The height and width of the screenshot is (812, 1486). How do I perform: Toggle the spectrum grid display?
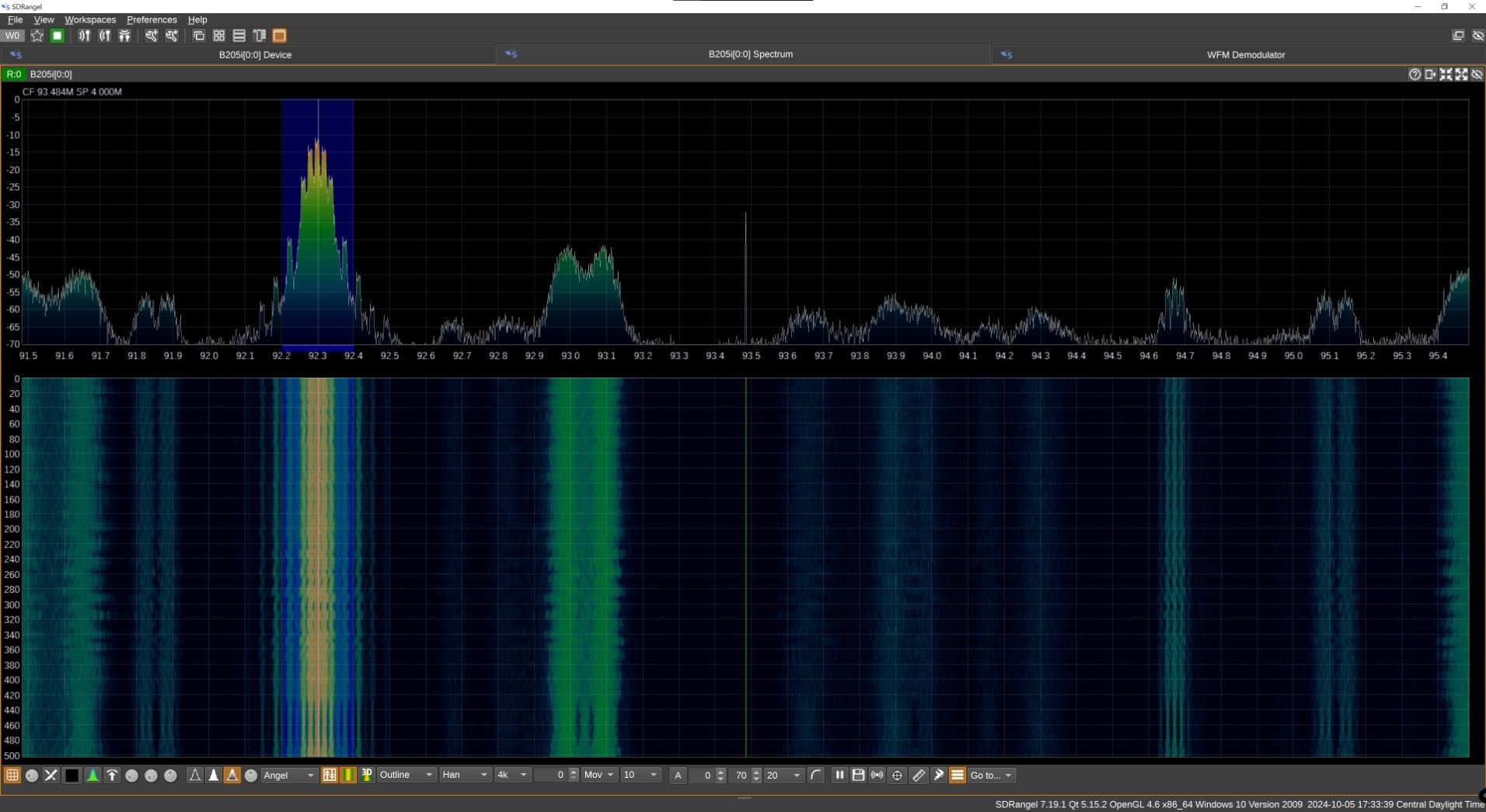pos(12,775)
